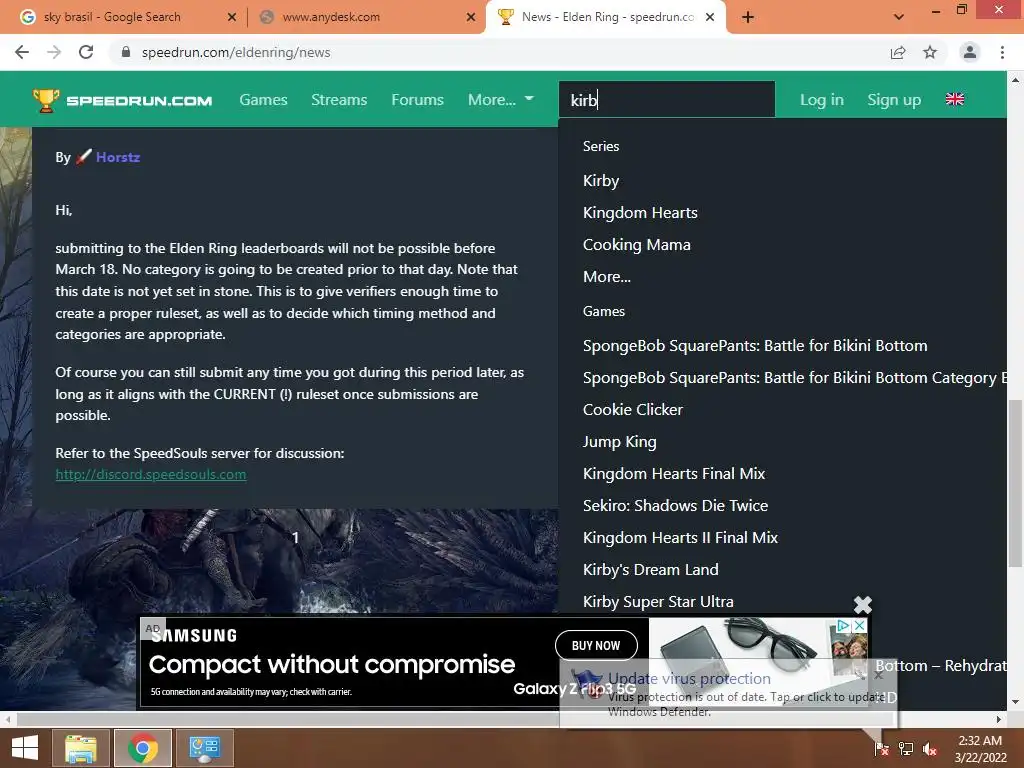The image size is (1024, 768).
Task: Open Games in site navigation
Action: [x=263, y=100]
